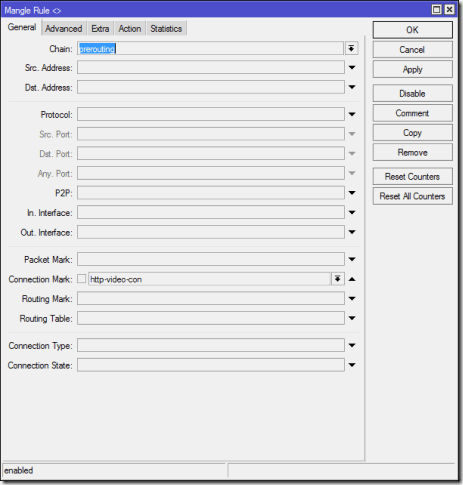Click the Chain input field
The image size is (463, 485).
(210, 49)
